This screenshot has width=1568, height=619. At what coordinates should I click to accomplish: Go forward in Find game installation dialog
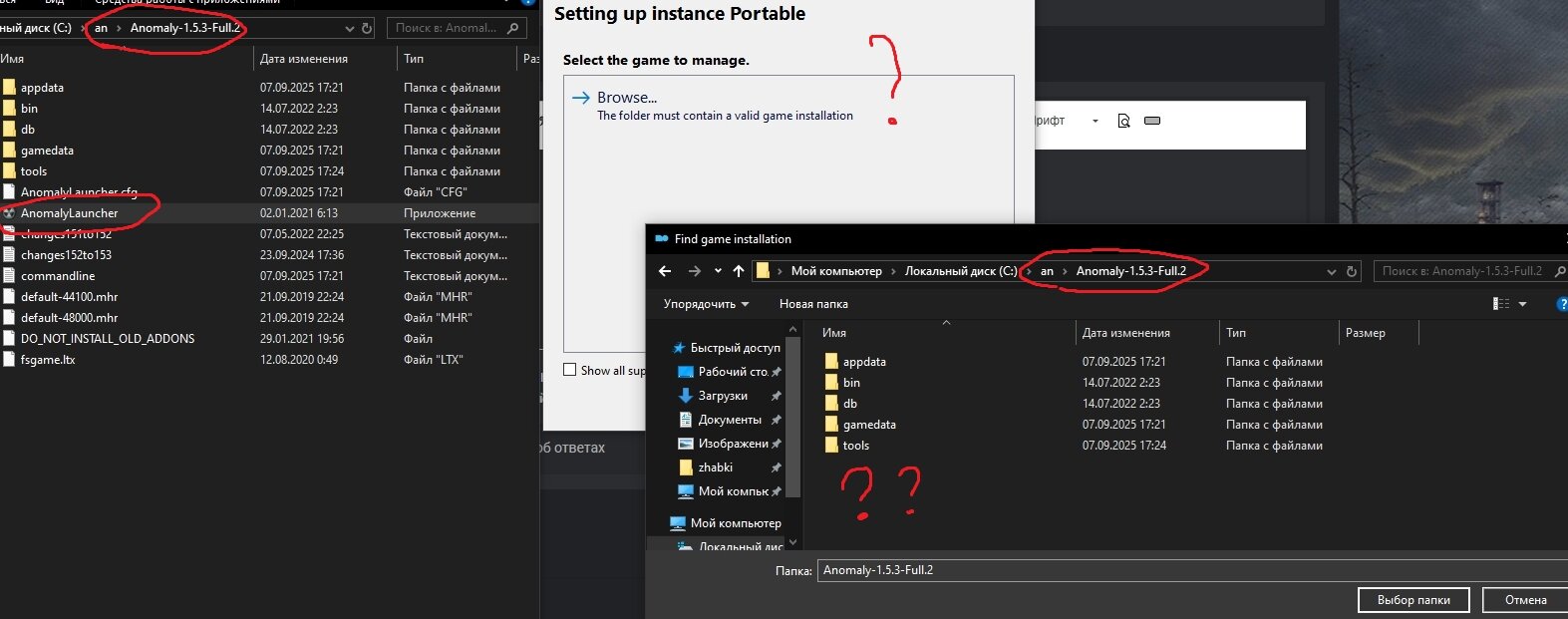coord(695,271)
